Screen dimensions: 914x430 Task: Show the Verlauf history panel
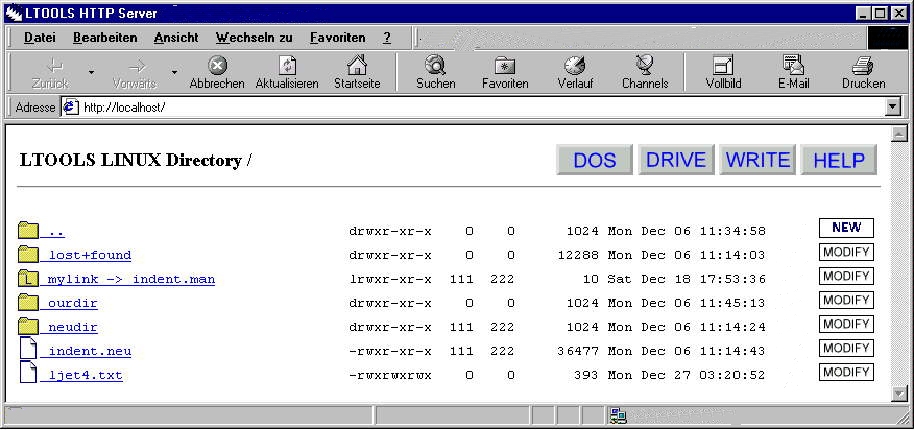(x=574, y=66)
